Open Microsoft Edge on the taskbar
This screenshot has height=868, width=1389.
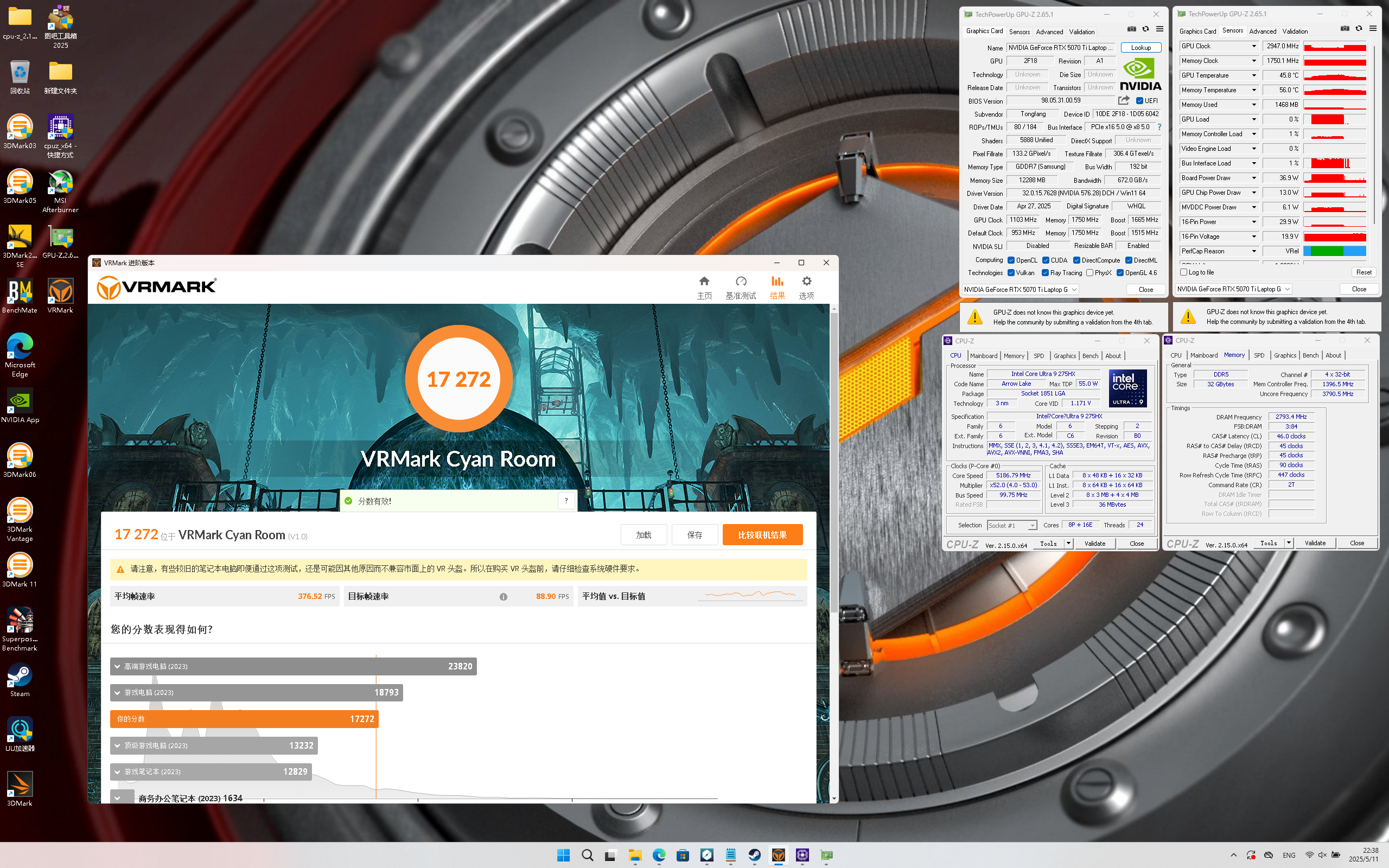pos(659,855)
